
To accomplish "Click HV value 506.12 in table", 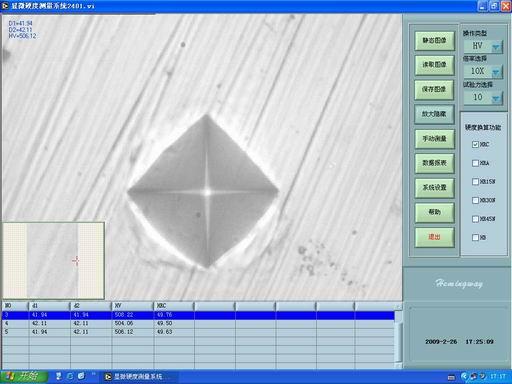I will point(124,332).
